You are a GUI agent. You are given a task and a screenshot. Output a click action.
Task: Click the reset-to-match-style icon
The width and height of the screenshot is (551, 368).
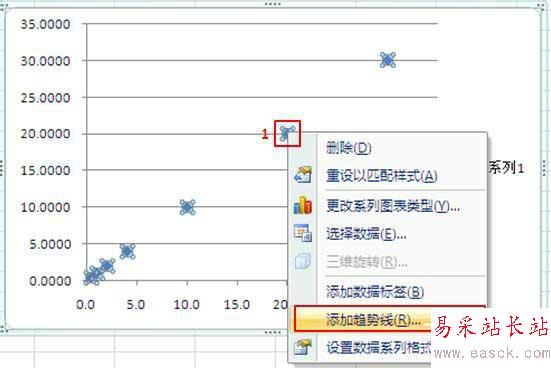tap(303, 175)
